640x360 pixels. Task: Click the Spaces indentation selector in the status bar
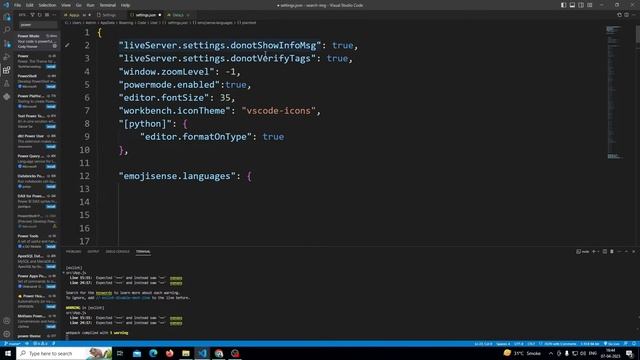point(503,344)
